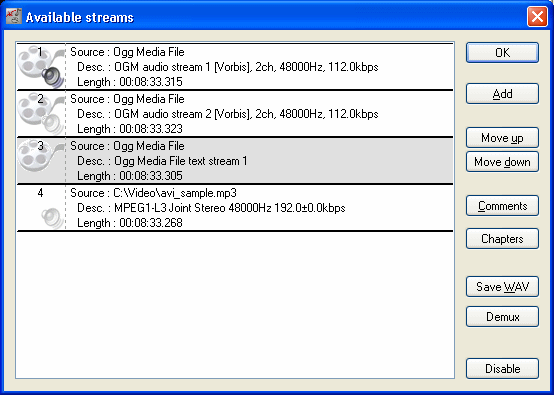
Task: Select OGM audio stream 1 [Vorbis] description
Action: tap(228, 67)
